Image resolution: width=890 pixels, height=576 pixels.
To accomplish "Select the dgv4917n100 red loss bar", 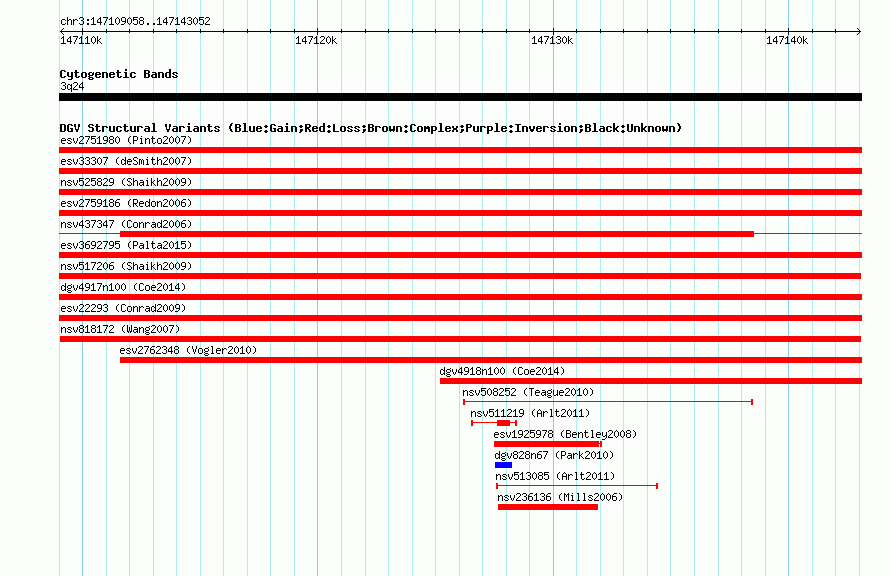I will tap(460, 297).
